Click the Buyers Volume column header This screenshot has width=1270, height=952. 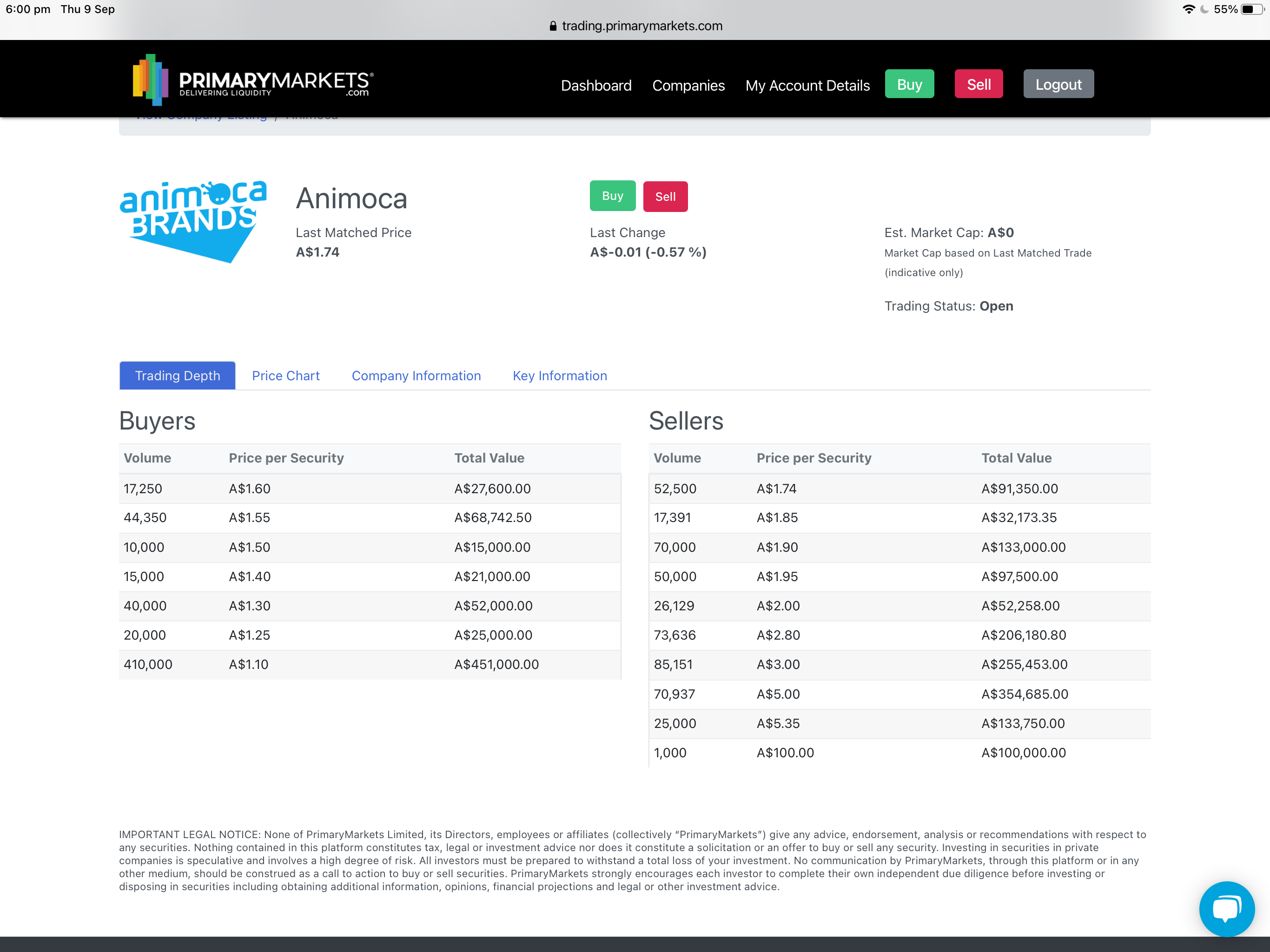point(147,457)
